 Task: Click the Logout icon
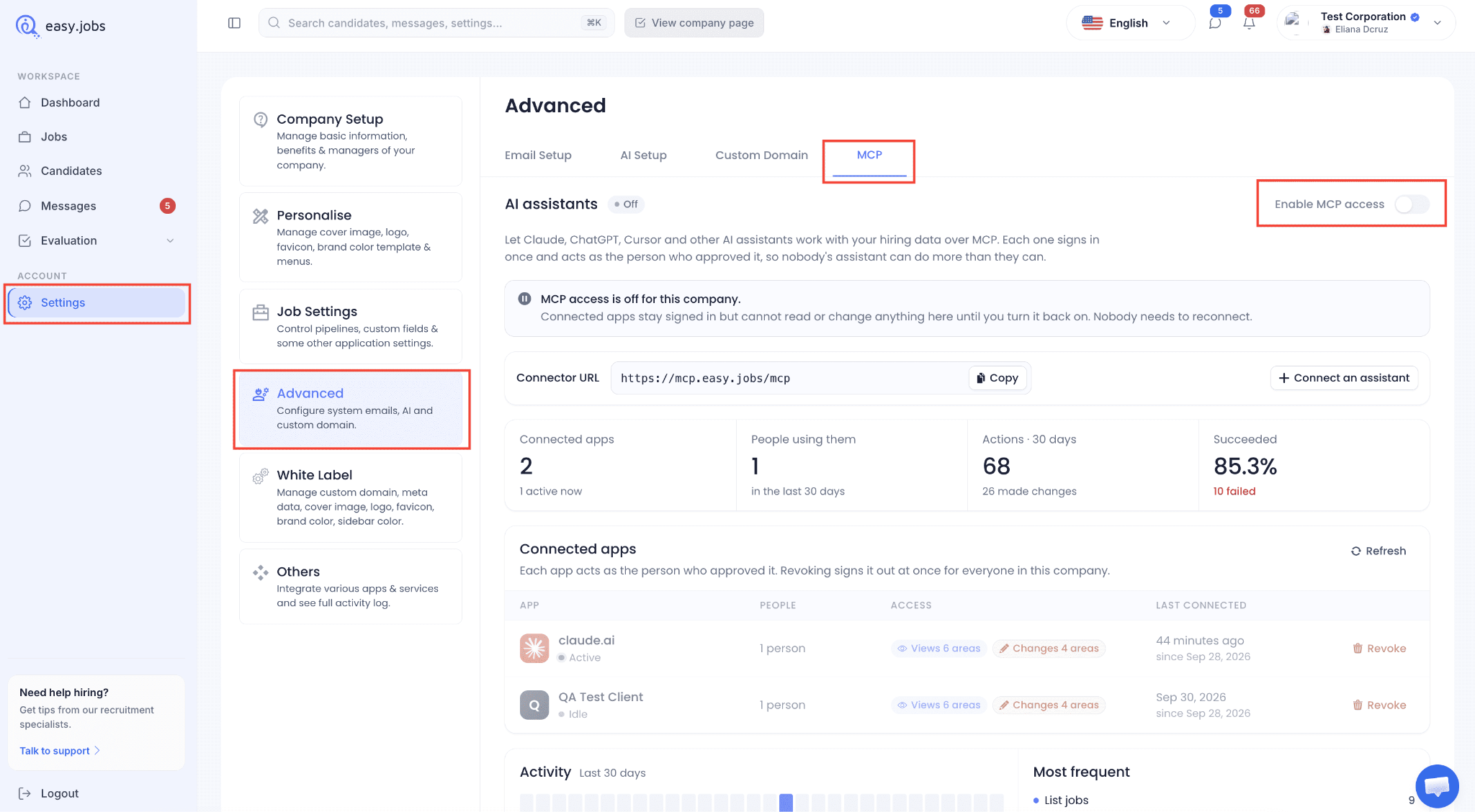(x=25, y=793)
